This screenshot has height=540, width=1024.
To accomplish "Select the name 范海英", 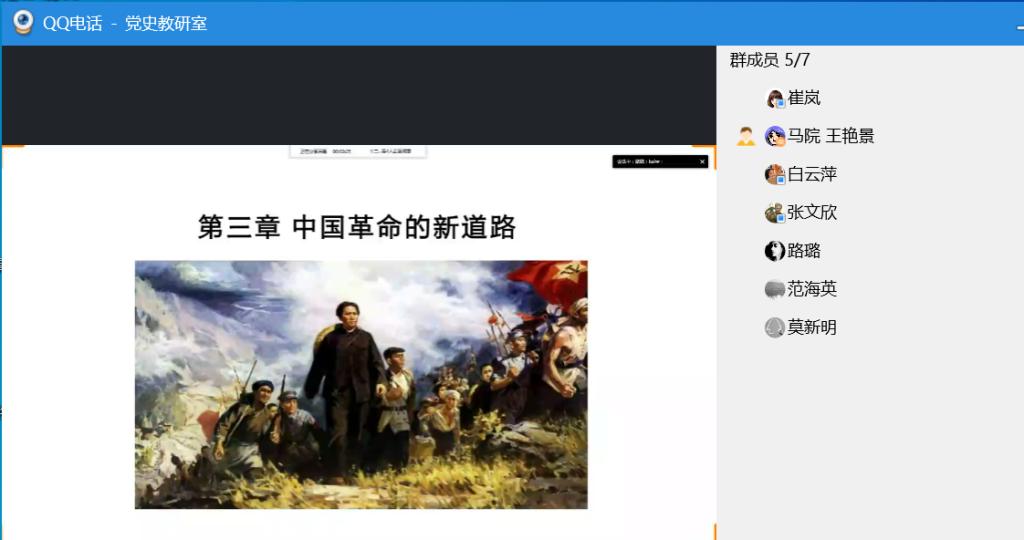I will click(x=812, y=289).
